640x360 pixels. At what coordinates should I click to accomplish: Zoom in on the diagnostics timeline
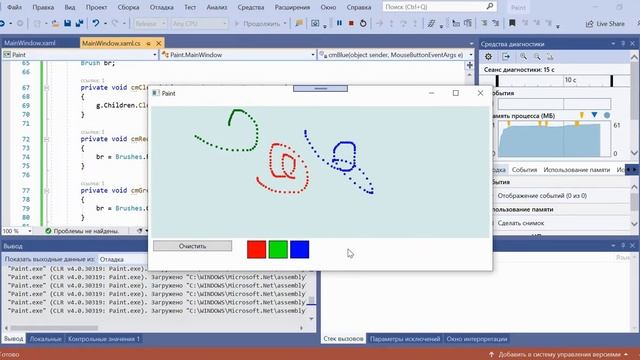pos(523,57)
